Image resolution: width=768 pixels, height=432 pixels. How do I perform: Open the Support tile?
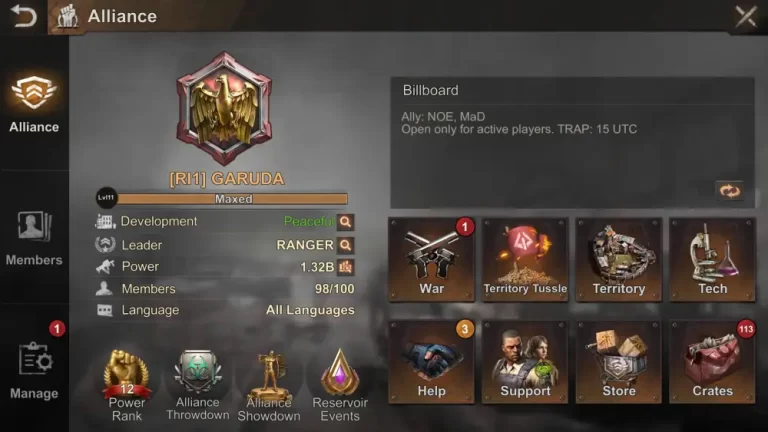tap(525, 362)
